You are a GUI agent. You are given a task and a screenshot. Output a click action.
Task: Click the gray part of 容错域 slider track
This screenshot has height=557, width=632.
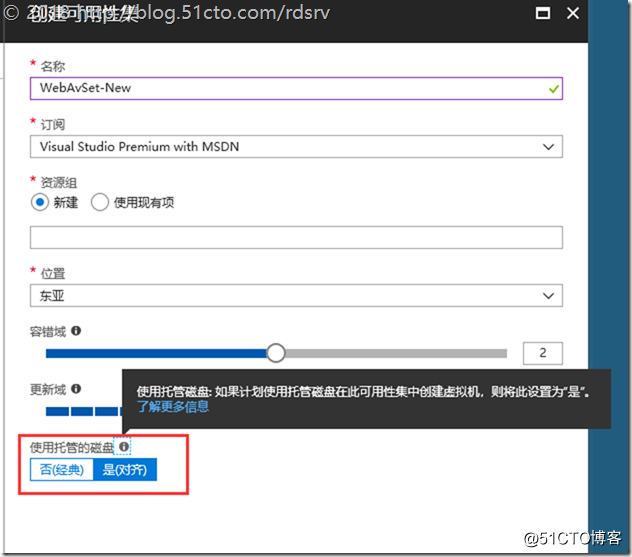tap(396, 353)
